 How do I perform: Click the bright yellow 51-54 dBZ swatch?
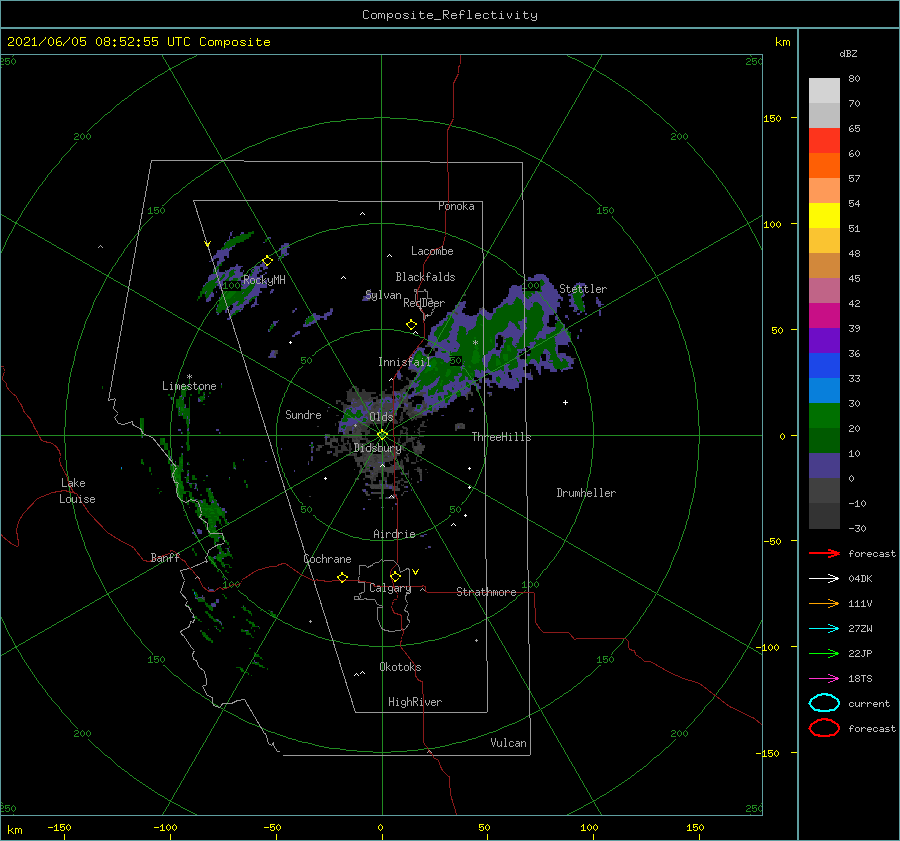[824, 216]
